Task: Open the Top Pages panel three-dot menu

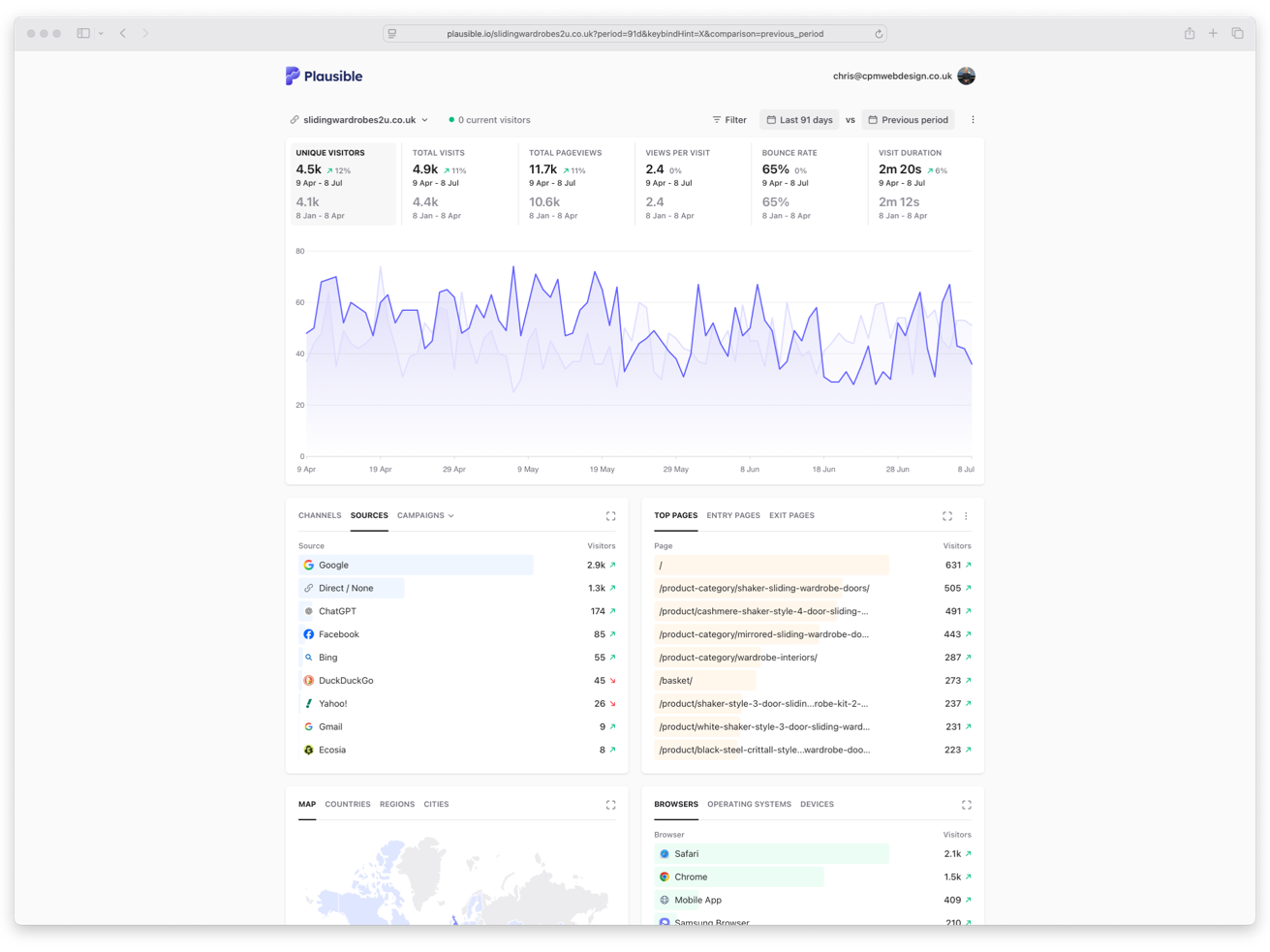Action: [966, 516]
